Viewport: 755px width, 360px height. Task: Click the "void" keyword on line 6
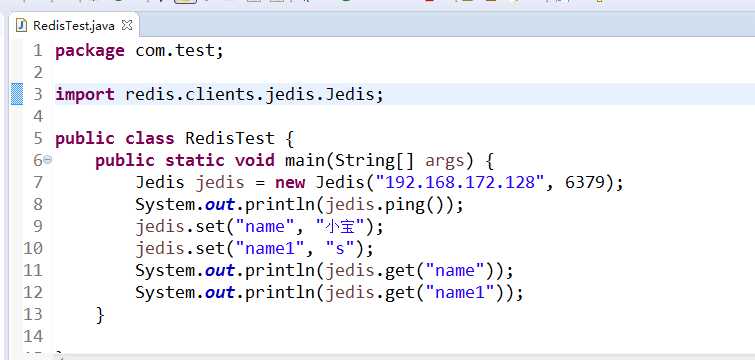255,160
